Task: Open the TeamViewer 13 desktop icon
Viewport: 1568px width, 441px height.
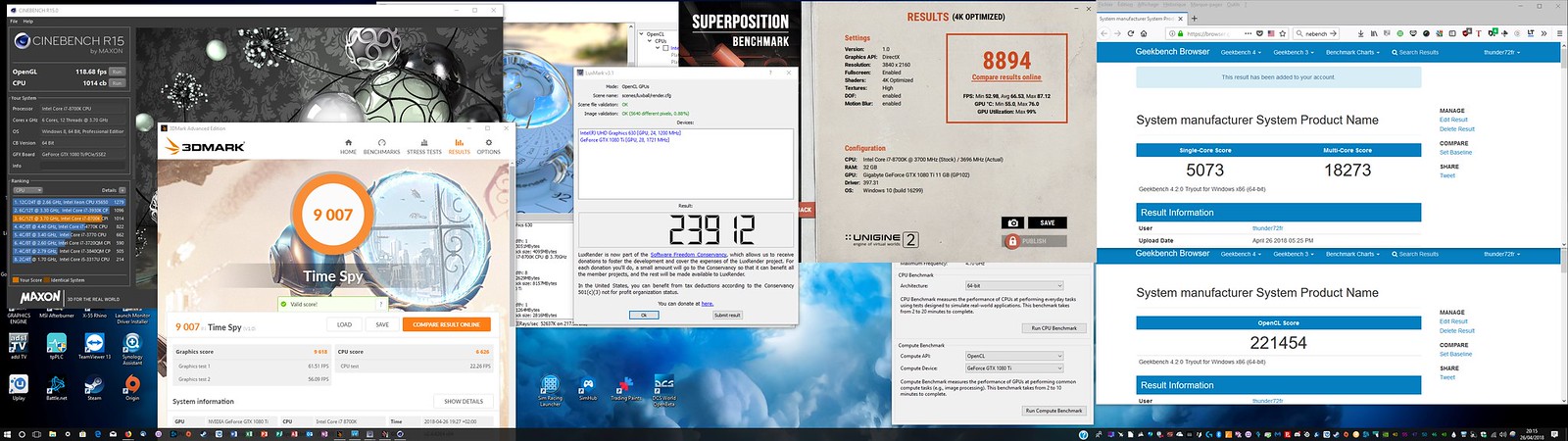Action: tap(94, 346)
